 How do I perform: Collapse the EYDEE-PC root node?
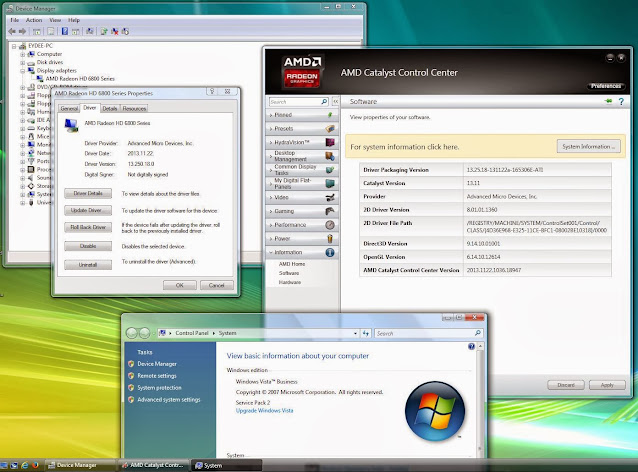14,46
